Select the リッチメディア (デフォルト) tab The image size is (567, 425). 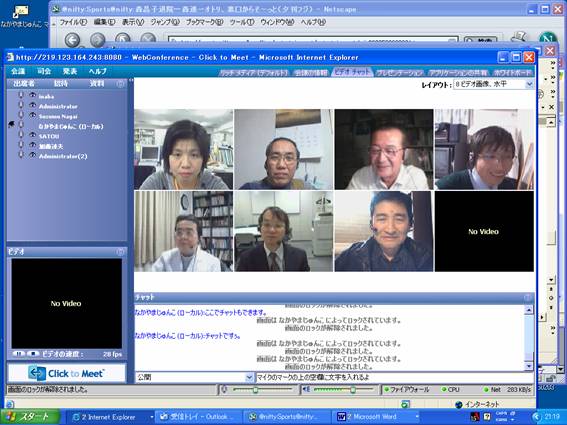254,73
